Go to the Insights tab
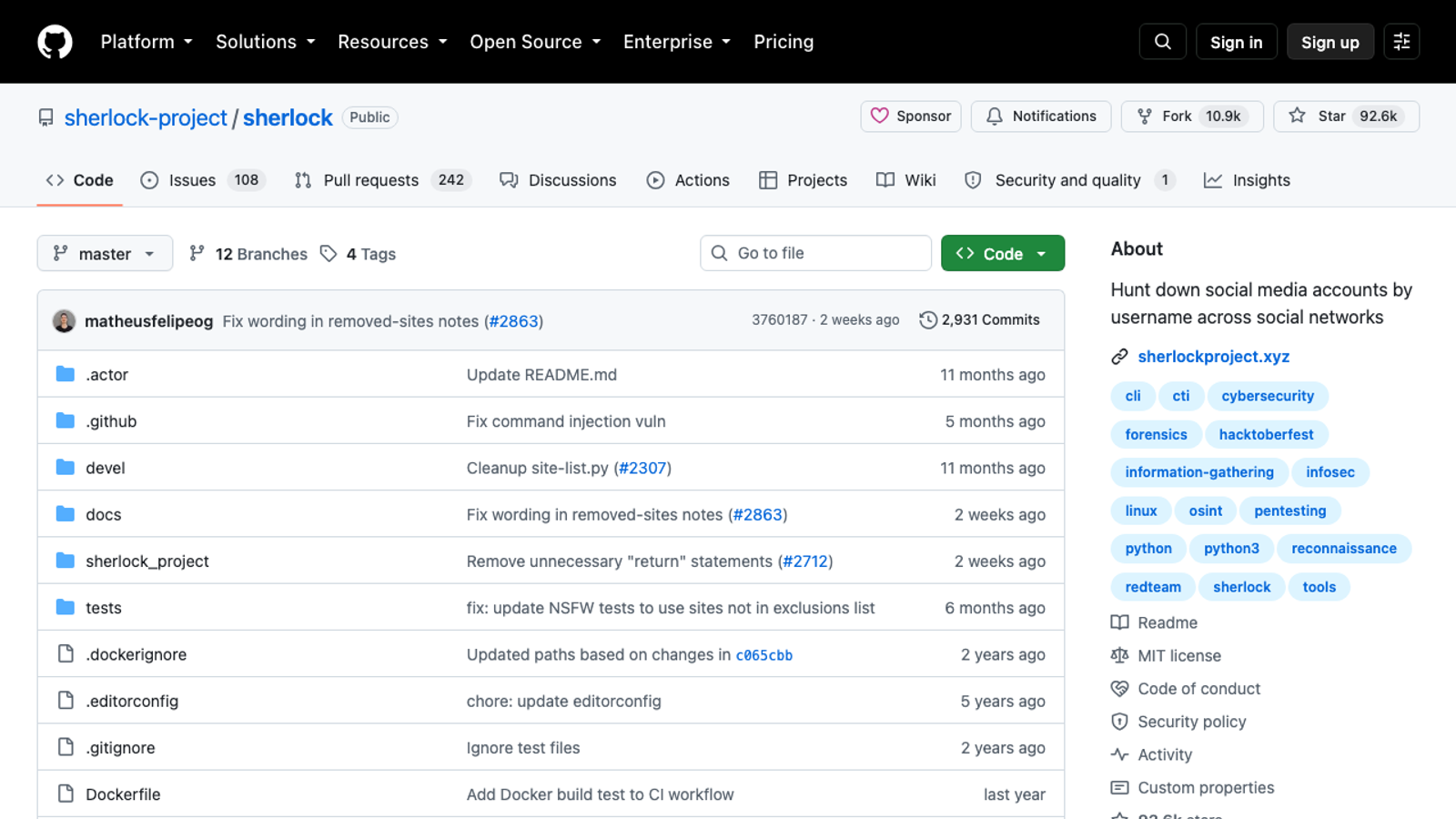The width and height of the screenshot is (1456, 819). [1247, 180]
